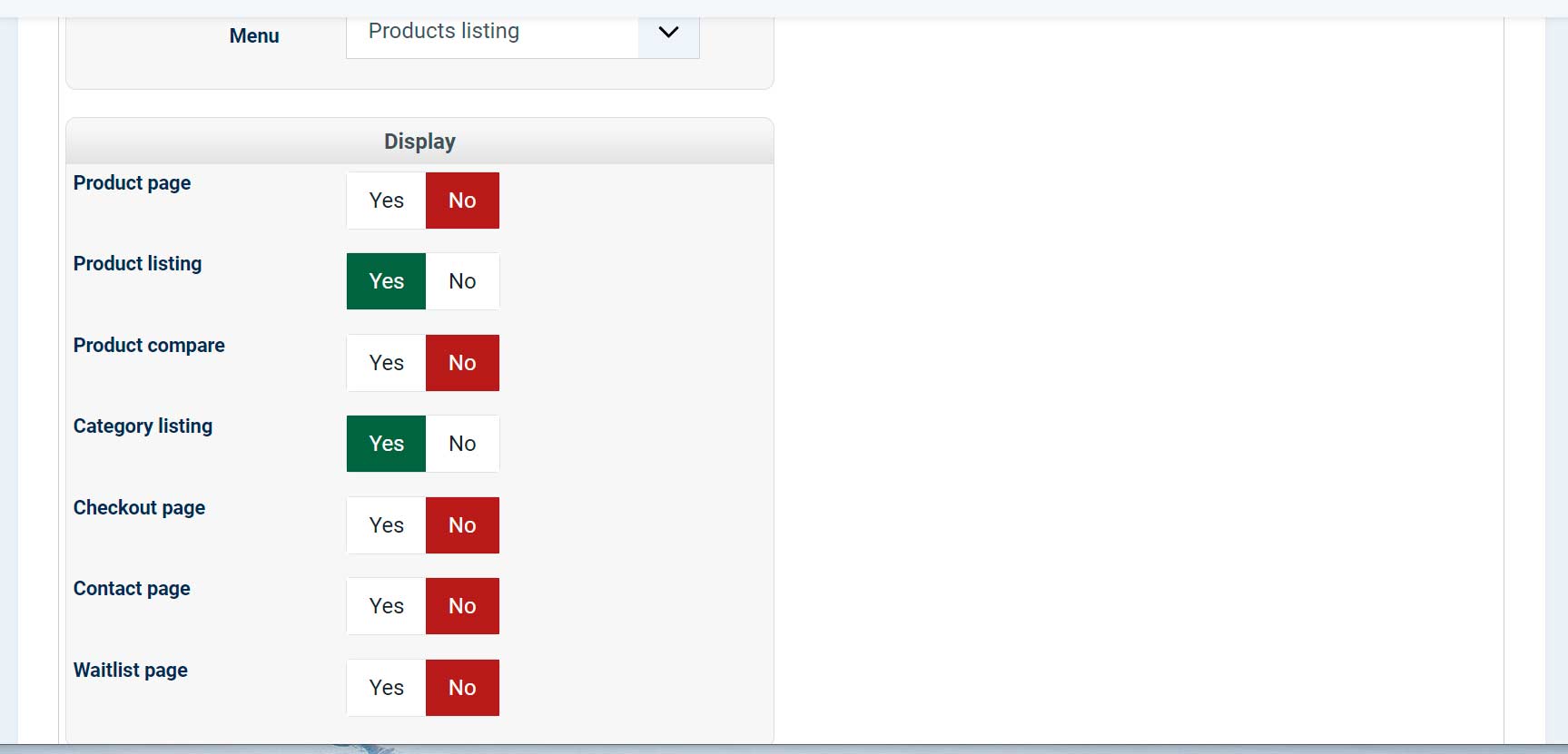Set Contact page to Yes
Screen dimensions: 1568x754
(386, 606)
